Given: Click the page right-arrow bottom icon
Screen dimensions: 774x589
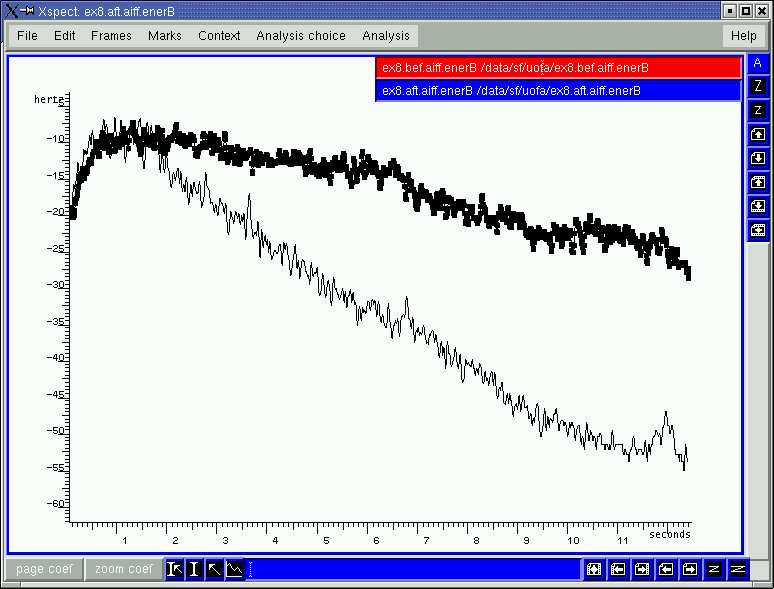Looking at the screenshot, I should tap(690, 570).
